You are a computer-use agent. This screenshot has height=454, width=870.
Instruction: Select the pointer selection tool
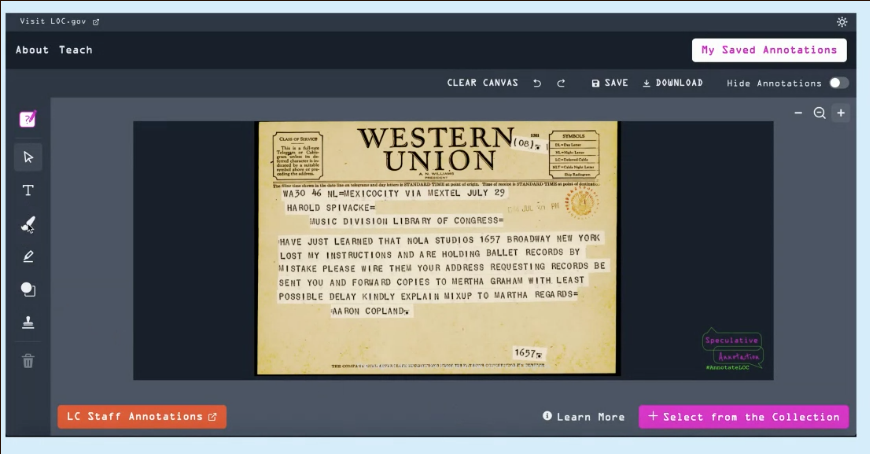click(x=28, y=158)
